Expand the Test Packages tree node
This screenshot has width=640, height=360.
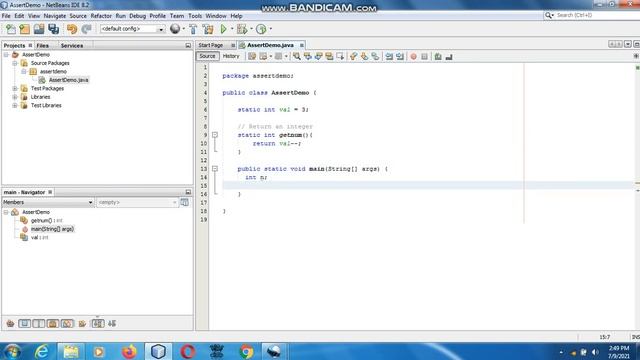point(15,89)
